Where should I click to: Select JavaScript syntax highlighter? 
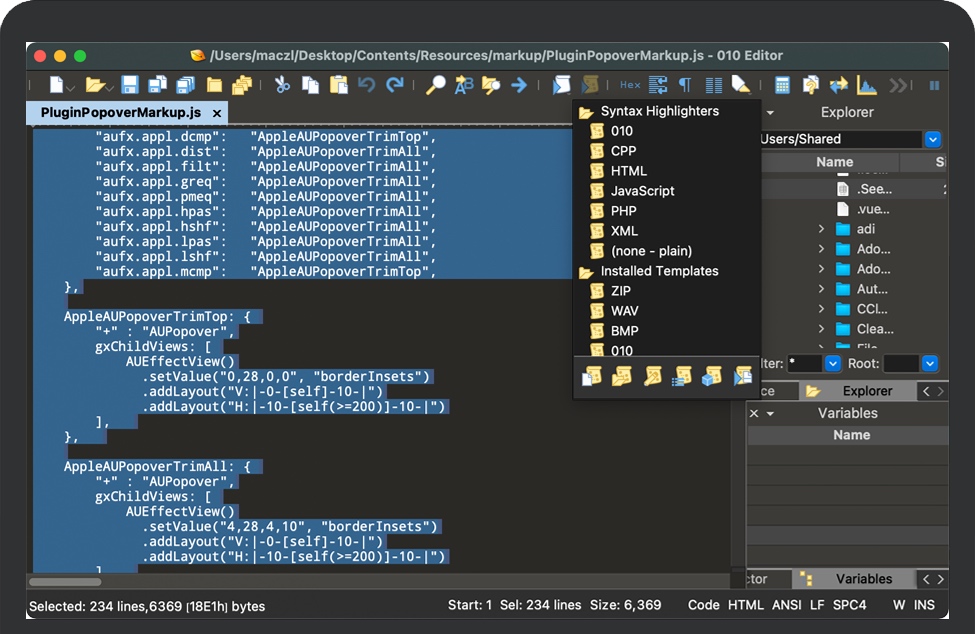642,191
